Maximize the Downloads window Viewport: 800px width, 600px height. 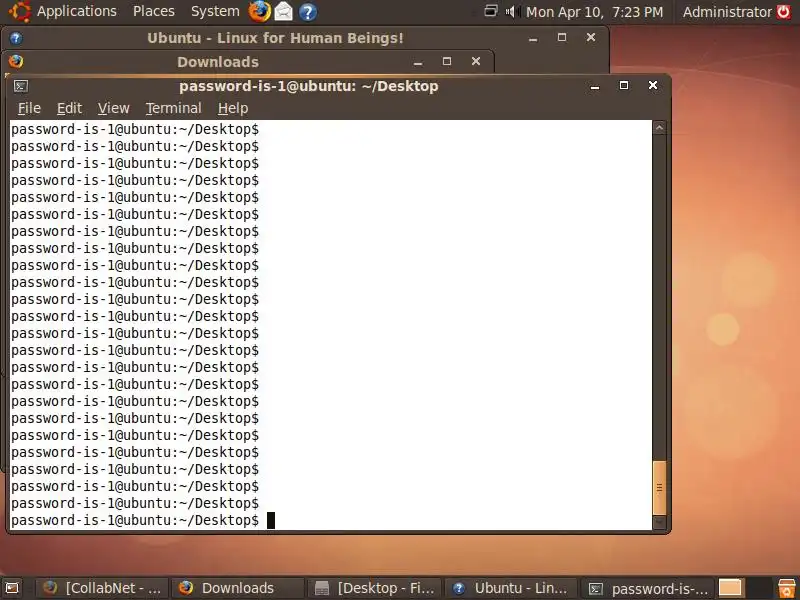coord(447,61)
